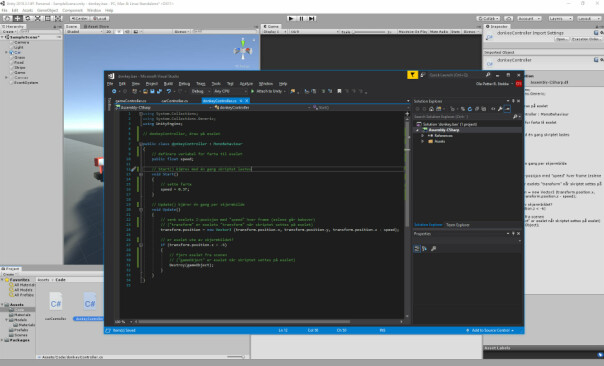Click Add to Source Control
This screenshot has width=604, height=366.
[490, 330]
